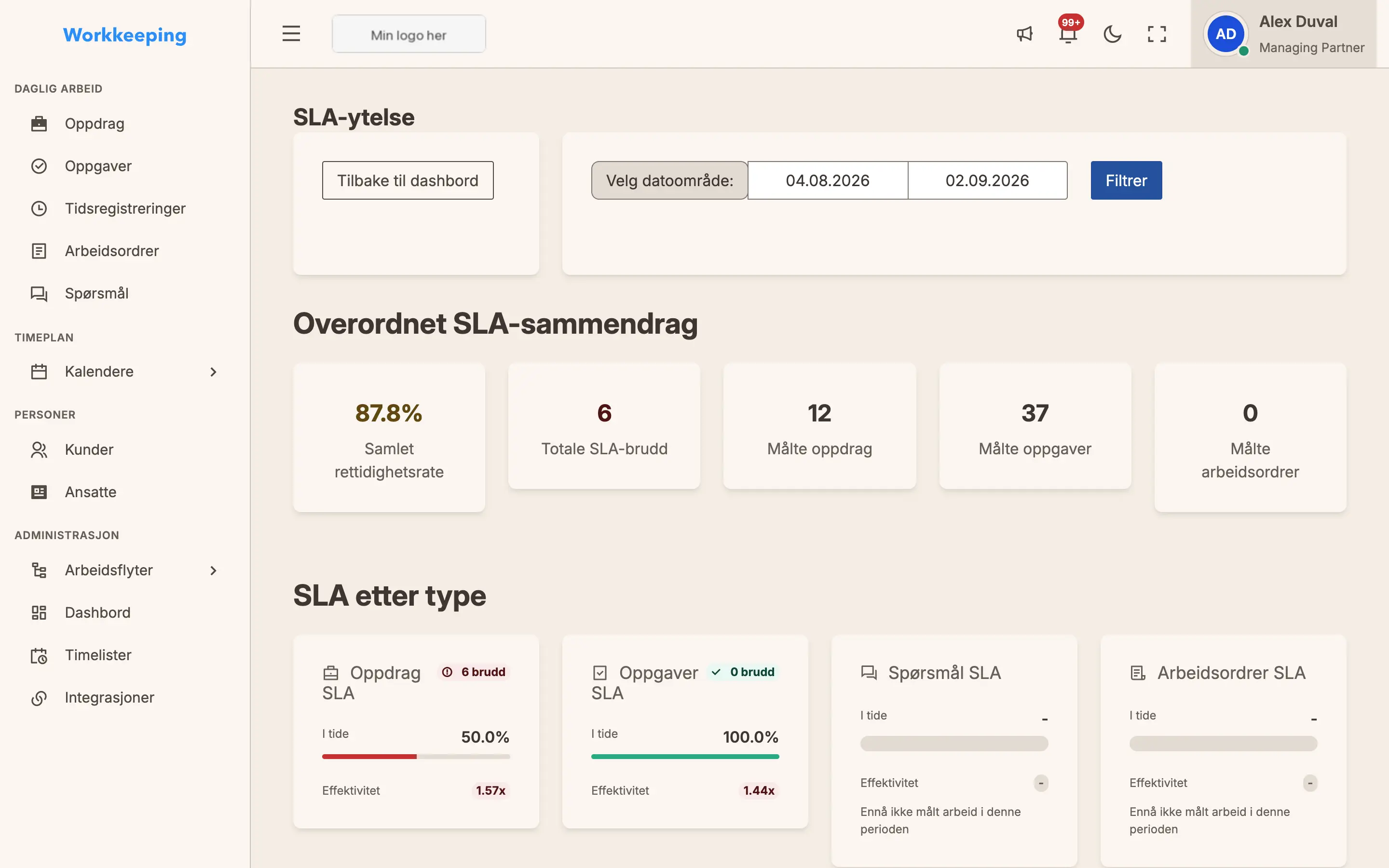Expand the Kalendere submenu chevron
This screenshot has width=1389, height=868.
(214, 372)
